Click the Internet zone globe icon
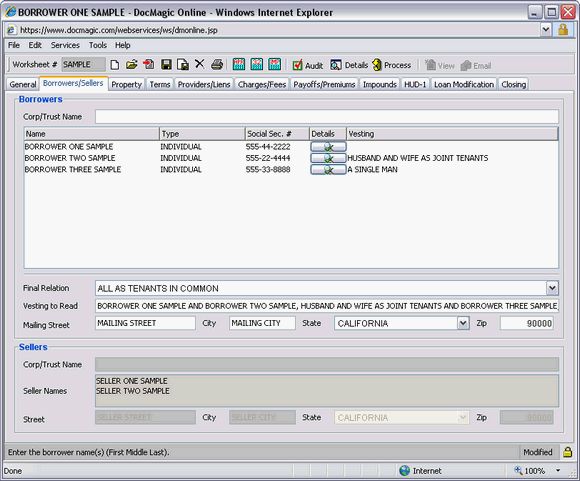 pyautogui.click(x=405, y=471)
